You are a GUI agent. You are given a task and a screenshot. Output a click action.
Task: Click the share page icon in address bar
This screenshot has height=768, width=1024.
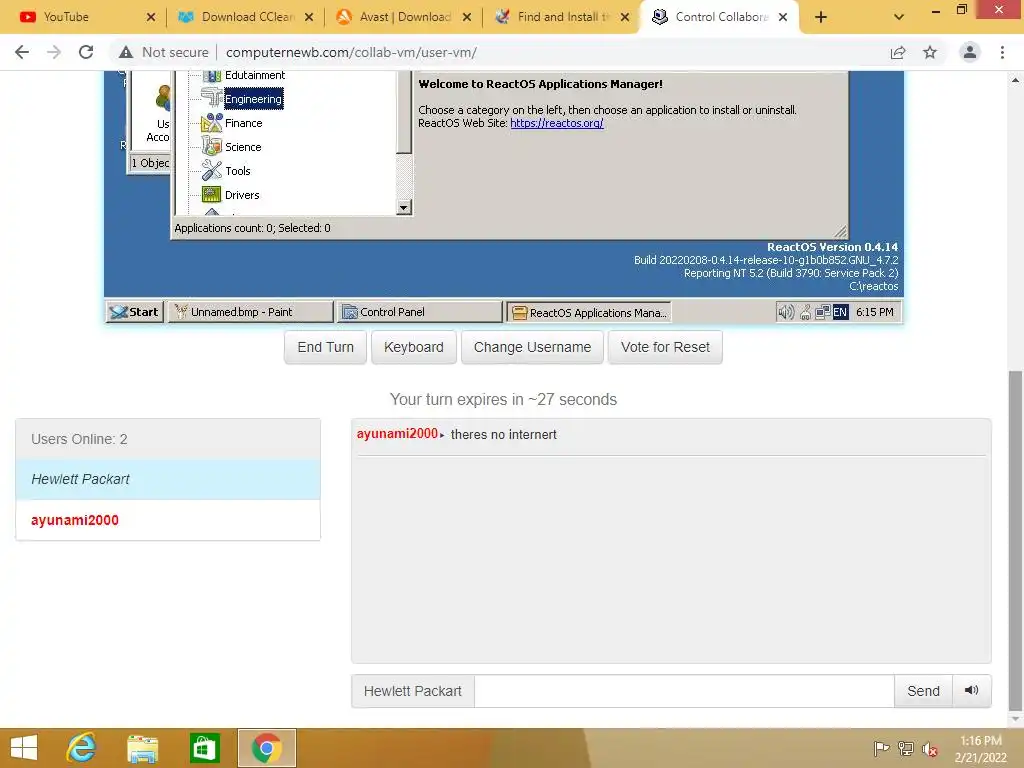[898, 52]
